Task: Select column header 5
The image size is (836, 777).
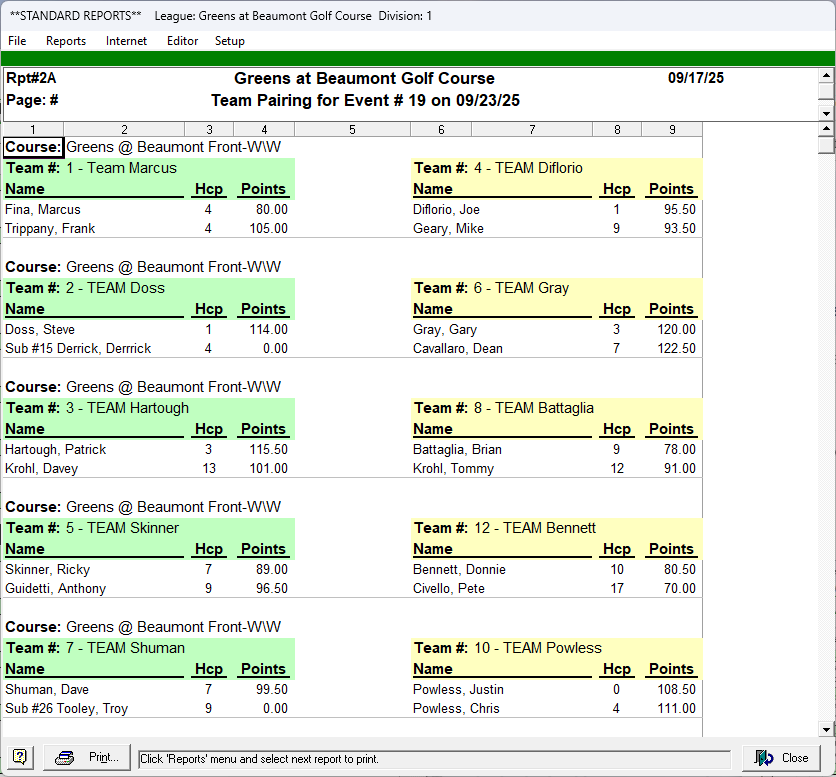Action: pos(352,129)
